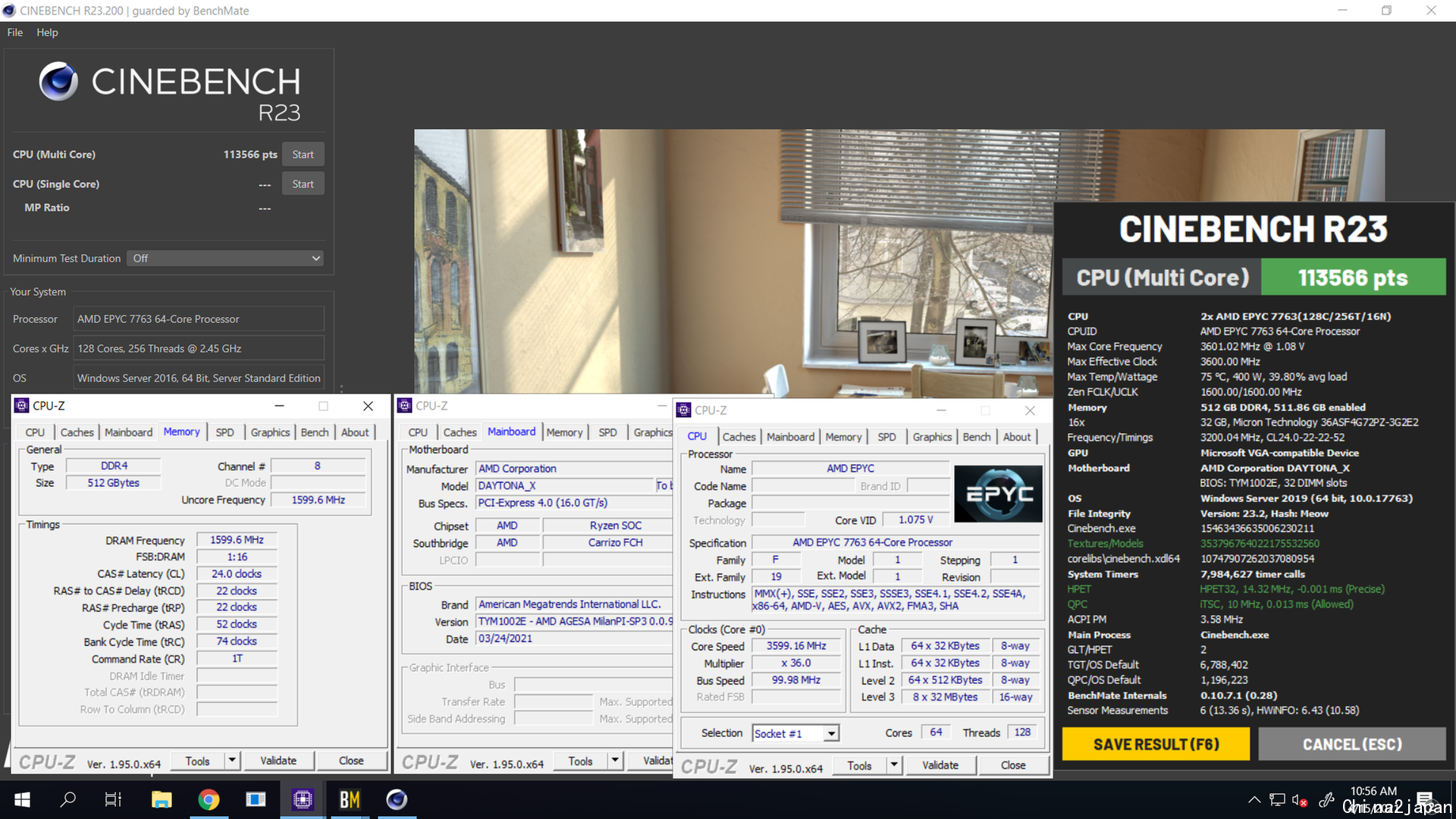This screenshot has width=1456, height=819.
Task: Open CPU tab in middle CPU-Z window
Action: coord(418,432)
